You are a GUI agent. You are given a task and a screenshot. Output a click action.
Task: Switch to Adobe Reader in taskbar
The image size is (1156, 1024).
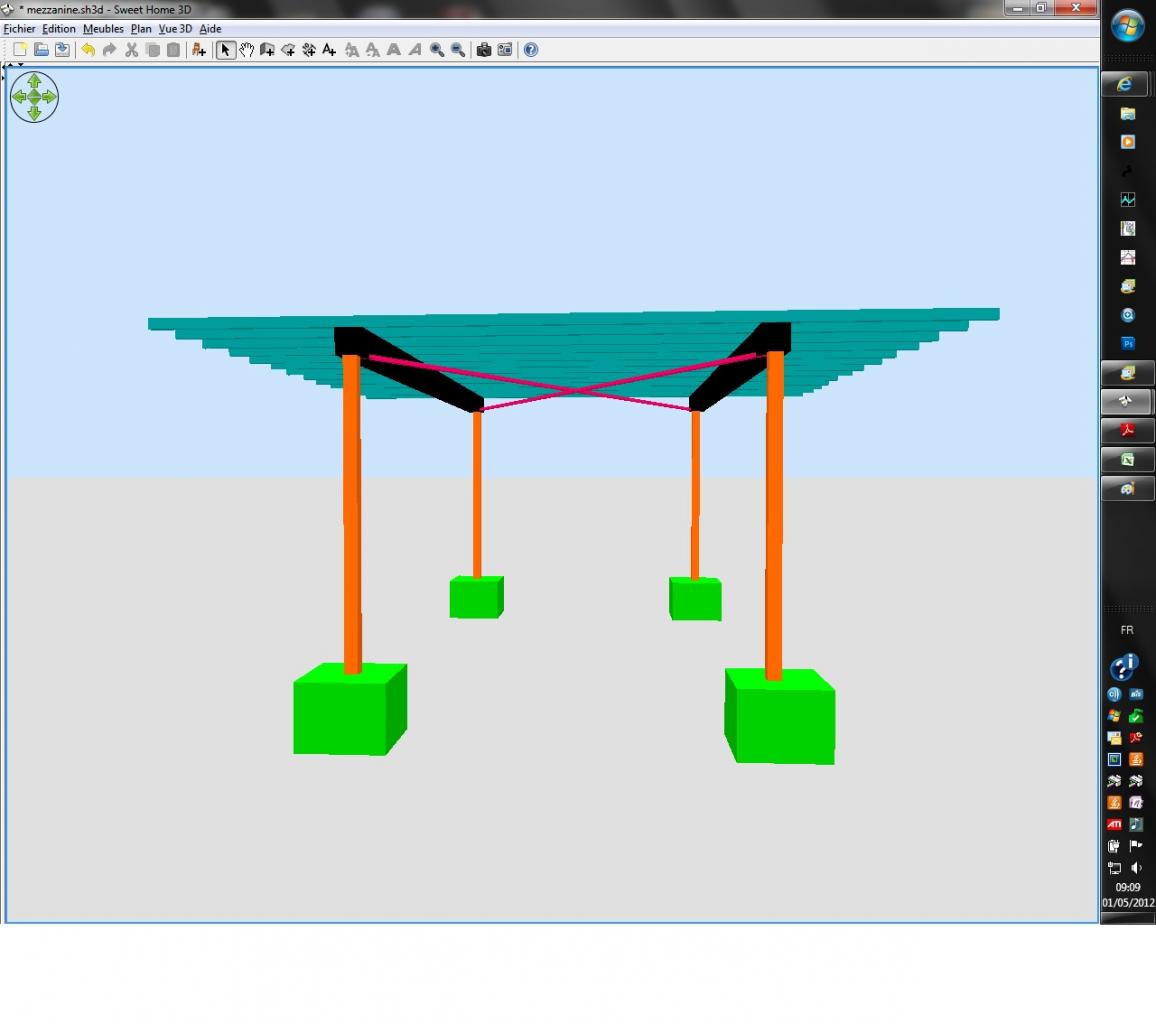(1127, 430)
